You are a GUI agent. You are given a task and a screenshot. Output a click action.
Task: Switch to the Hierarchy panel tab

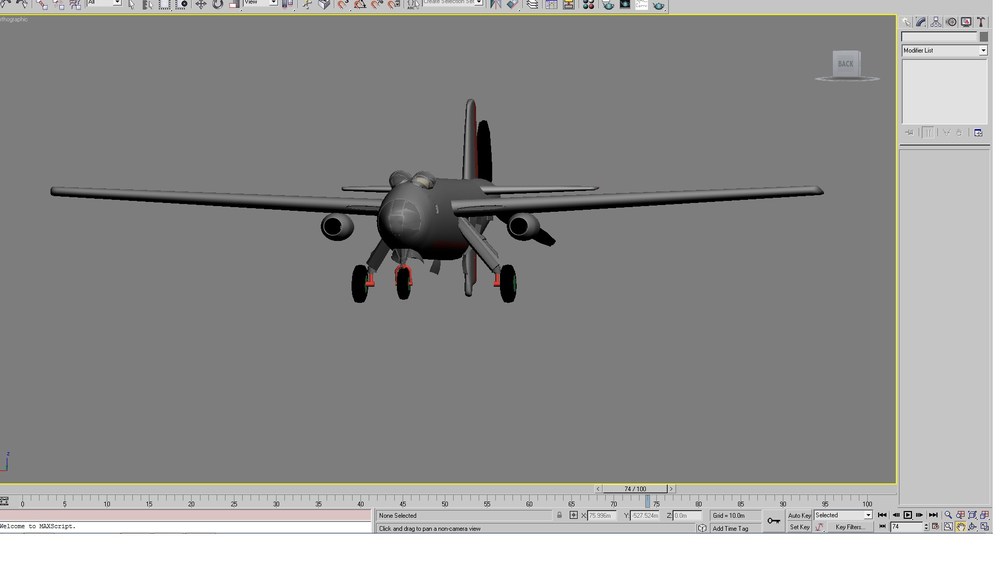click(936, 22)
